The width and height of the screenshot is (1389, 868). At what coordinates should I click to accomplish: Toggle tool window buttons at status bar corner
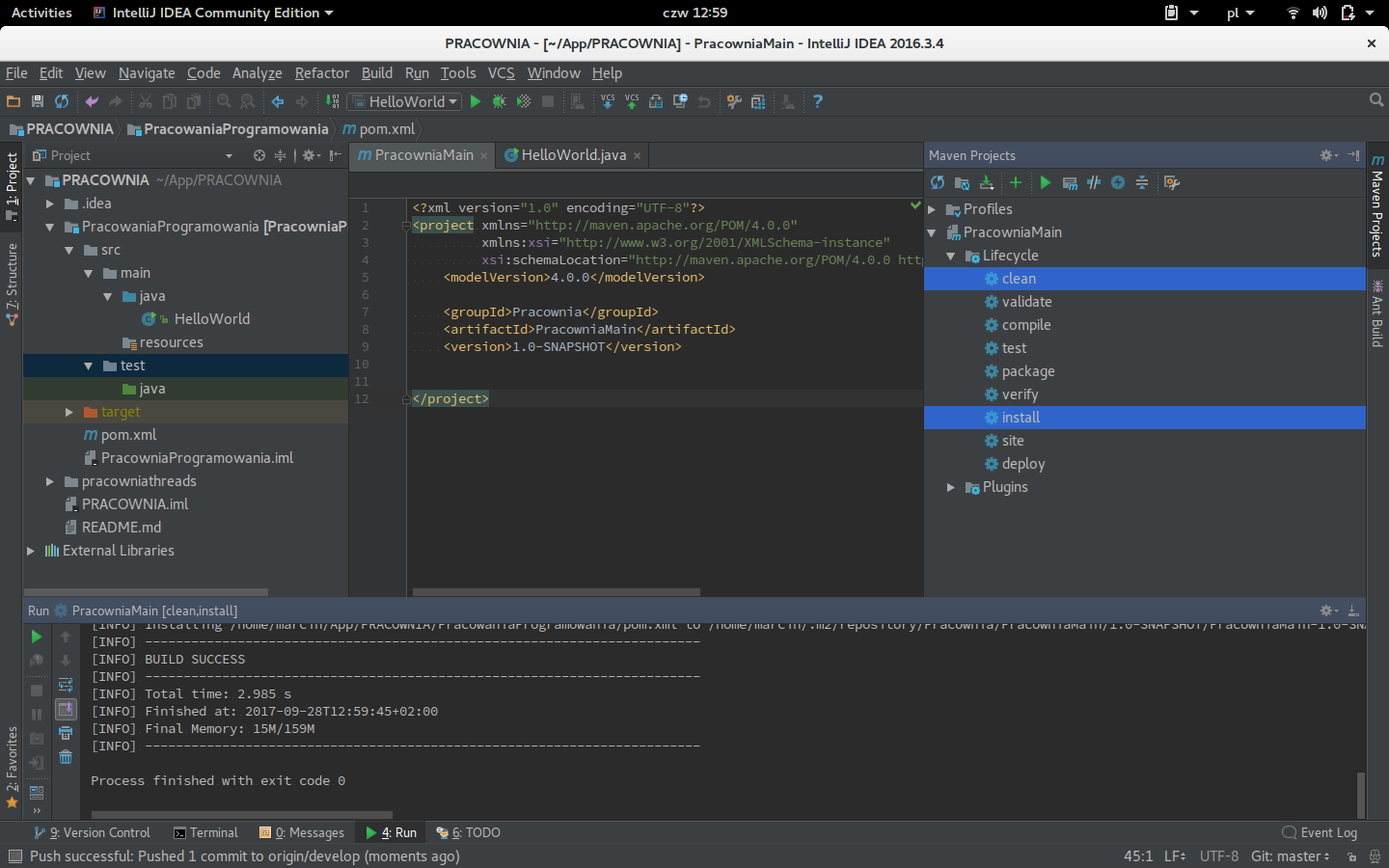[14, 856]
